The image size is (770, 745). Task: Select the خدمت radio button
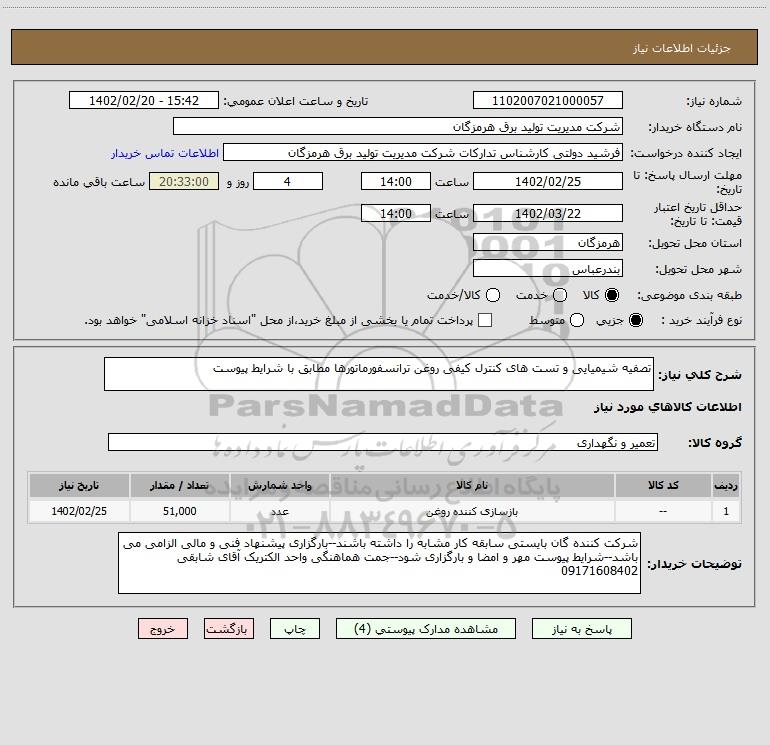click(x=560, y=295)
